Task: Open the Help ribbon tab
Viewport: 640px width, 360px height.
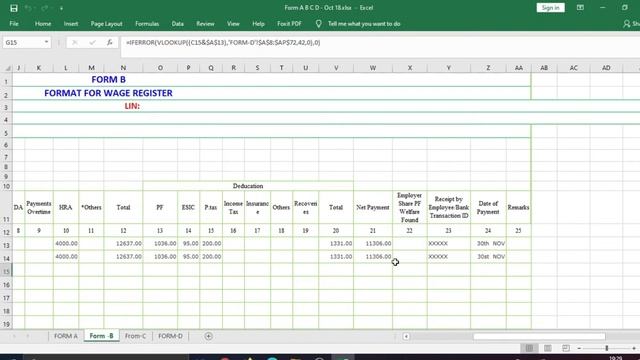Action: (258, 24)
